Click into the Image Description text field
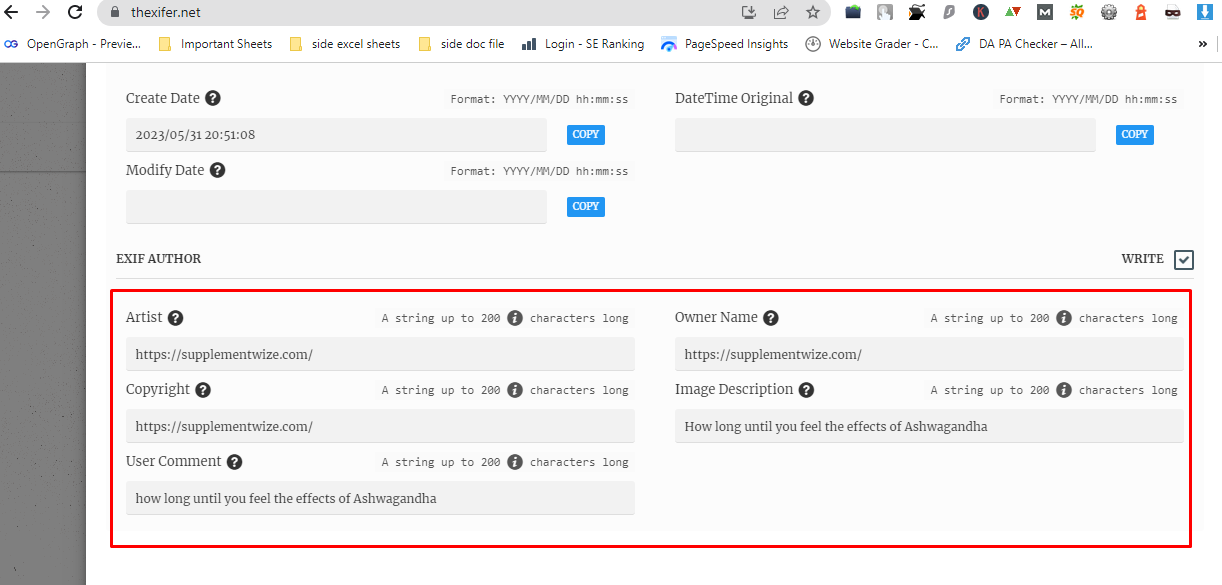1222x585 pixels. pyautogui.click(x=929, y=426)
